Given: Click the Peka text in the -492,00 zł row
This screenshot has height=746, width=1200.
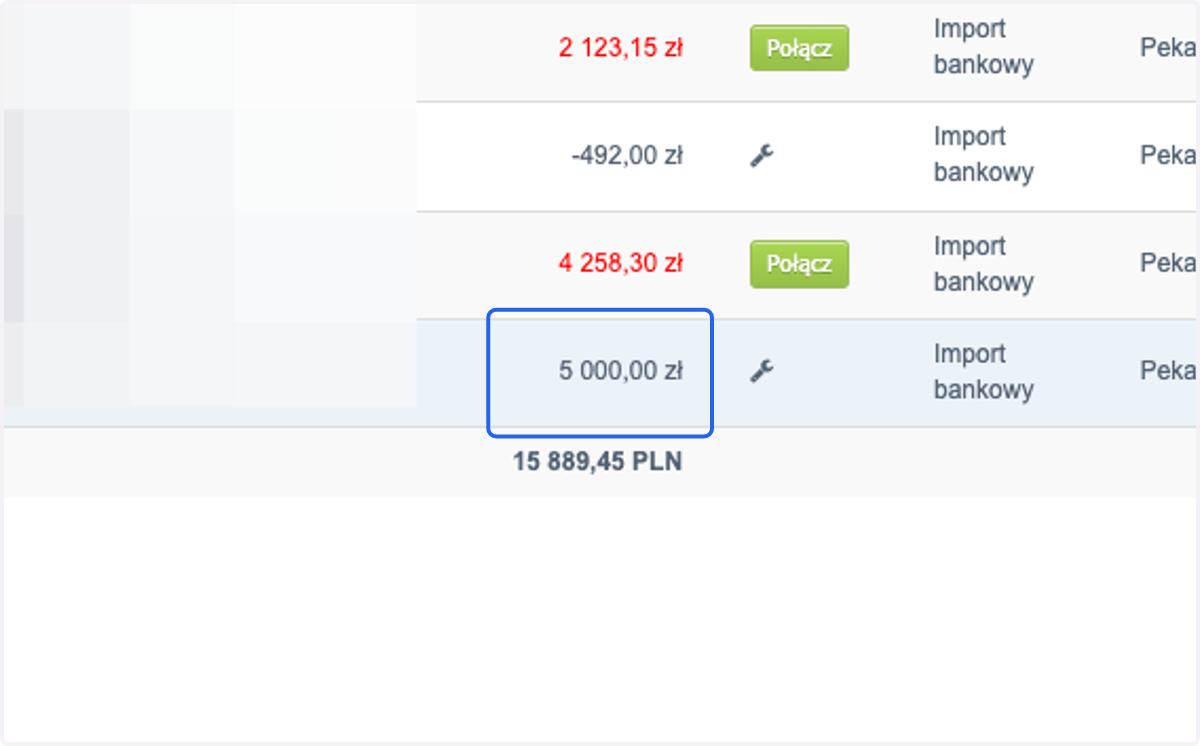Looking at the screenshot, I should 1168,156.
